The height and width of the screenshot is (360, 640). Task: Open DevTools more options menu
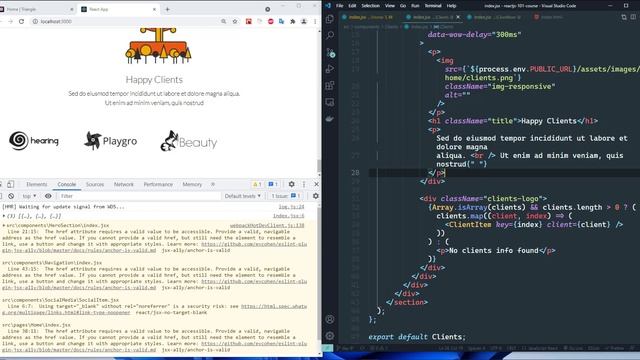click(304, 184)
